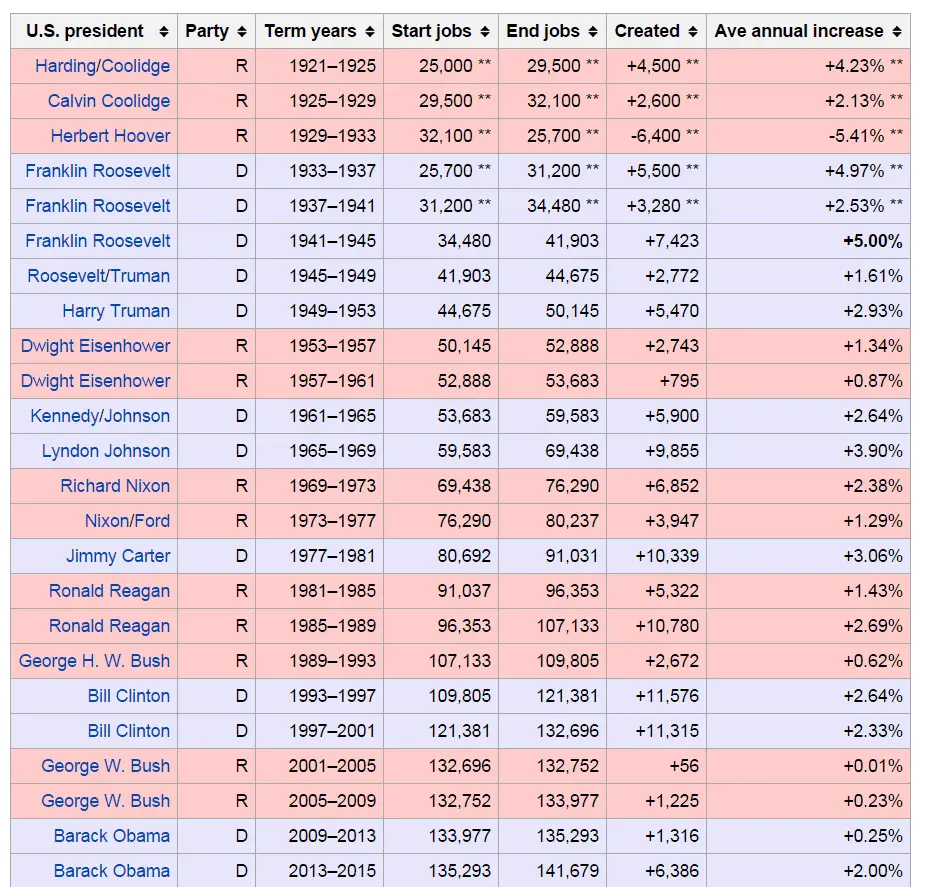Open the Kennedy/Johnson link
The height and width of the screenshot is (887, 925).
coord(100,416)
